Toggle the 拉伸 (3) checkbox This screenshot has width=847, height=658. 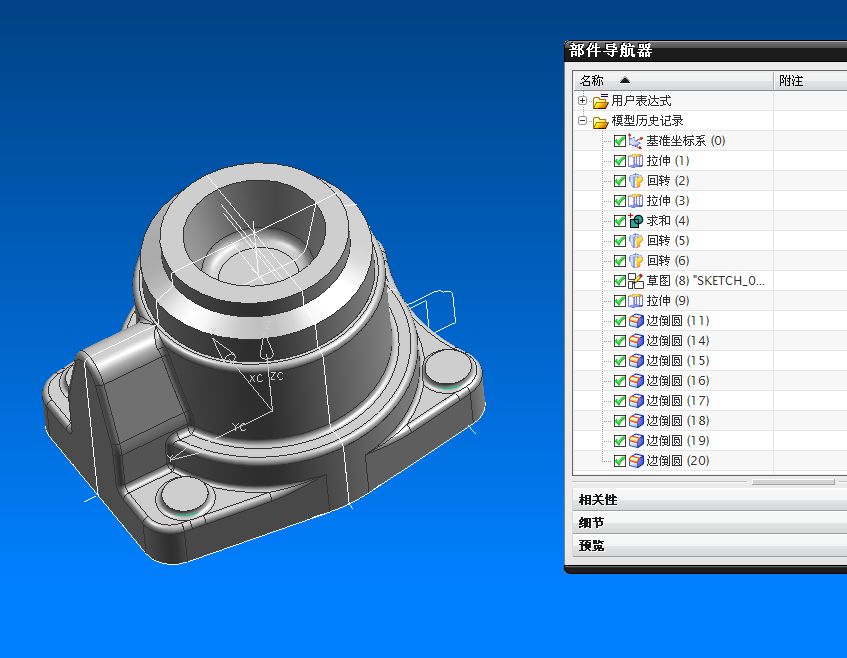[x=620, y=202]
